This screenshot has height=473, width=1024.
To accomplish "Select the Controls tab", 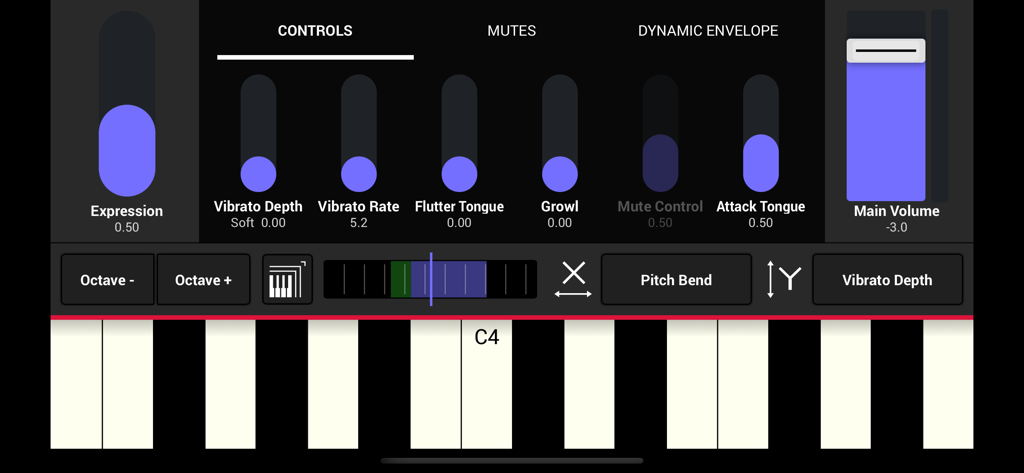I will [315, 31].
